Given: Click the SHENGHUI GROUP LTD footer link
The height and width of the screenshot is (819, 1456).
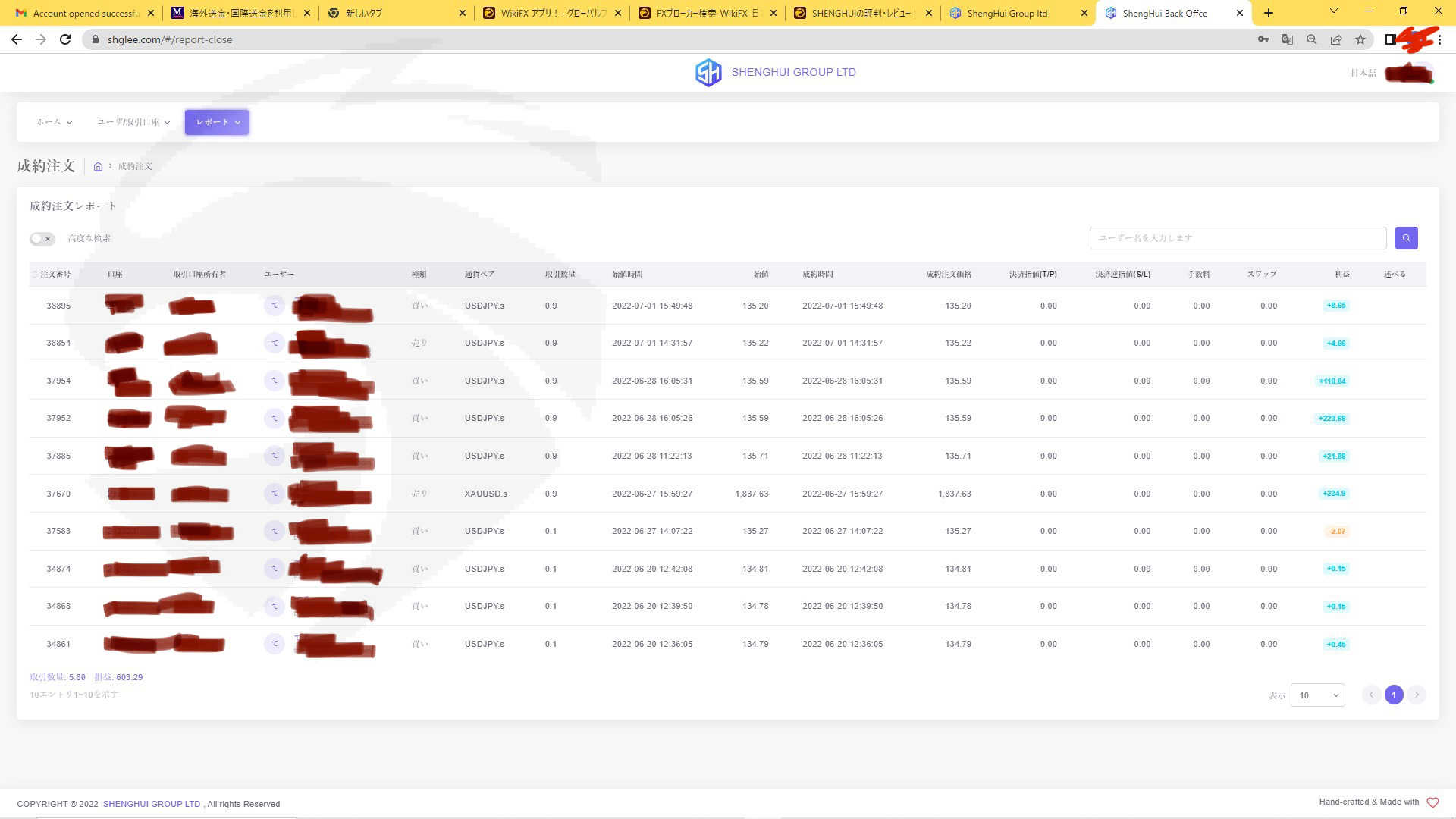Looking at the screenshot, I should pyautogui.click(x=152, y=804).
